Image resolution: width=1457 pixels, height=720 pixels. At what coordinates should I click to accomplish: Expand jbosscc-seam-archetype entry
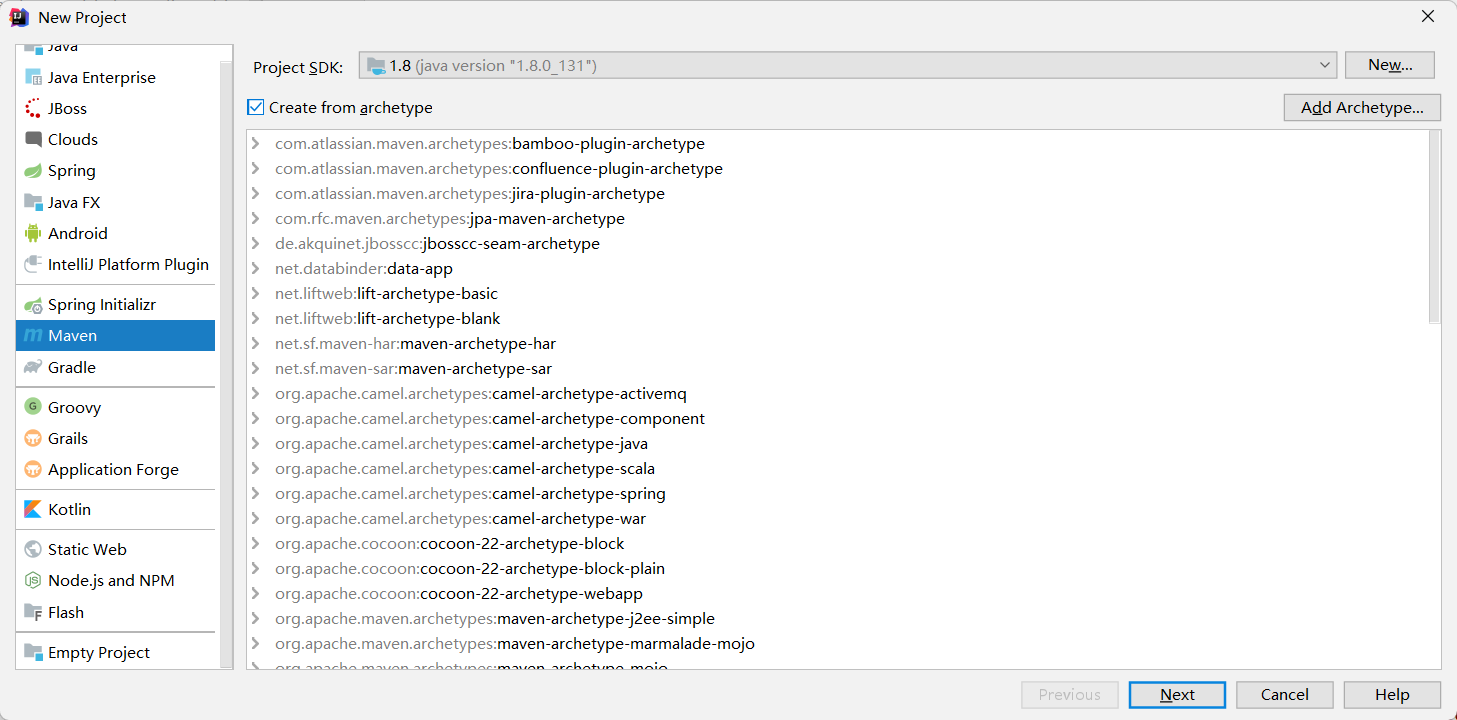point(256,244)
